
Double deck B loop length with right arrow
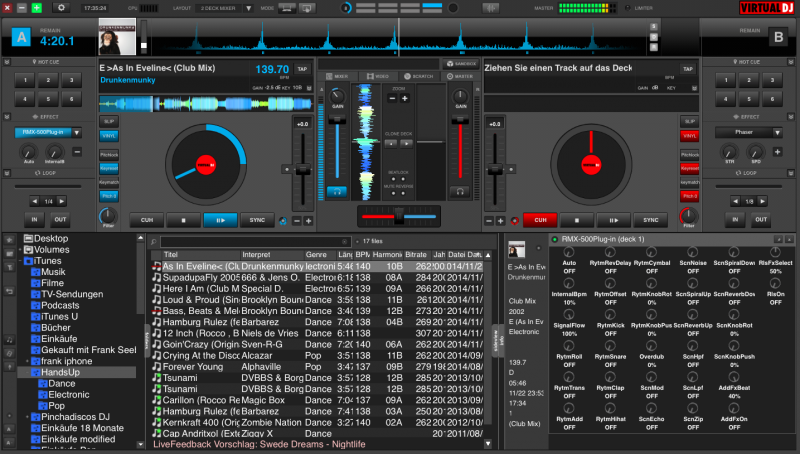pos(762,201)
